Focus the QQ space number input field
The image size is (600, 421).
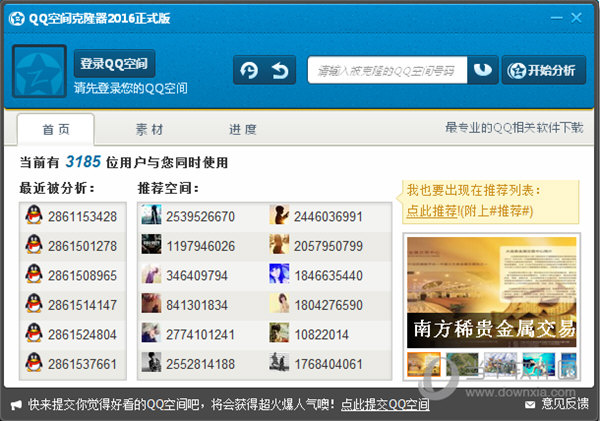[385, 70]
